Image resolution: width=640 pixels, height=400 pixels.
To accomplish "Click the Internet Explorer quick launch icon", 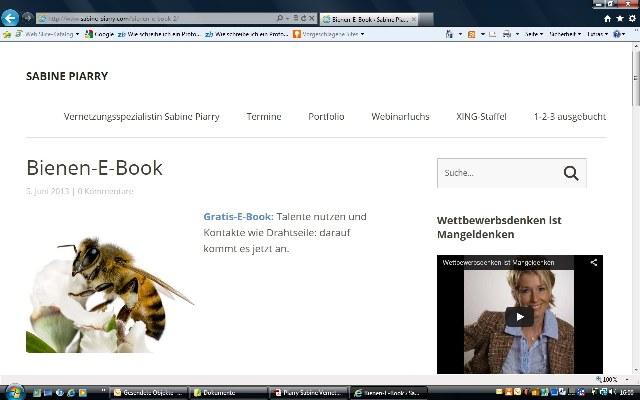I will 71,393.
